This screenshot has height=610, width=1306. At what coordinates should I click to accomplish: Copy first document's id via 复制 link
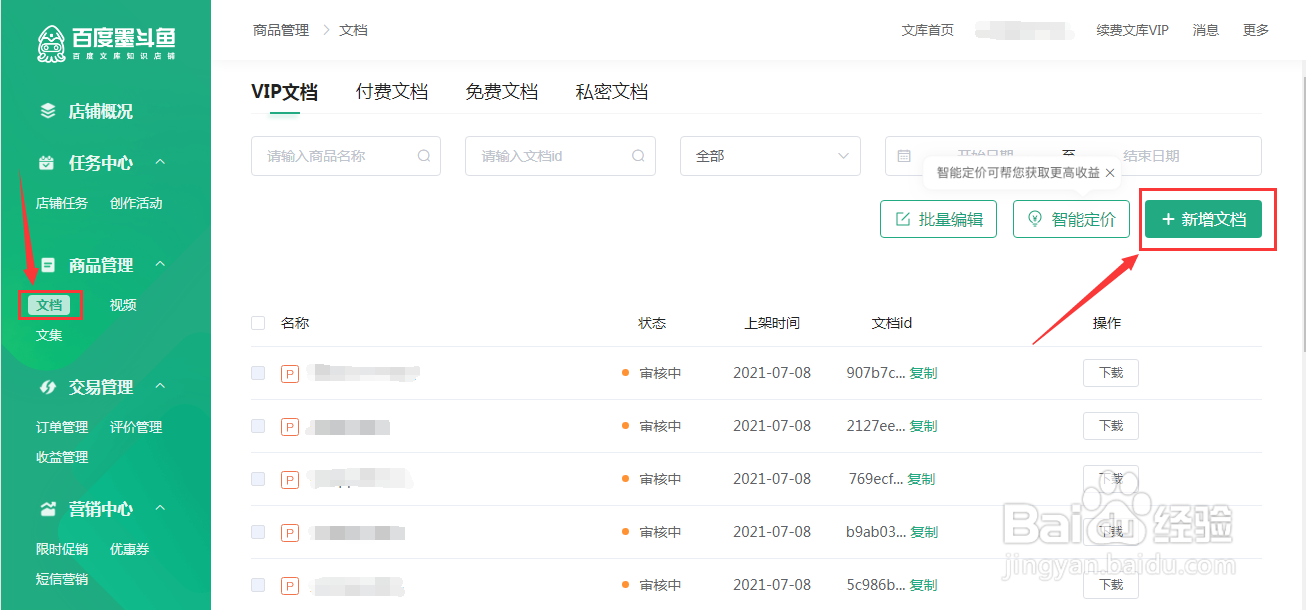[x=923, y=372]
